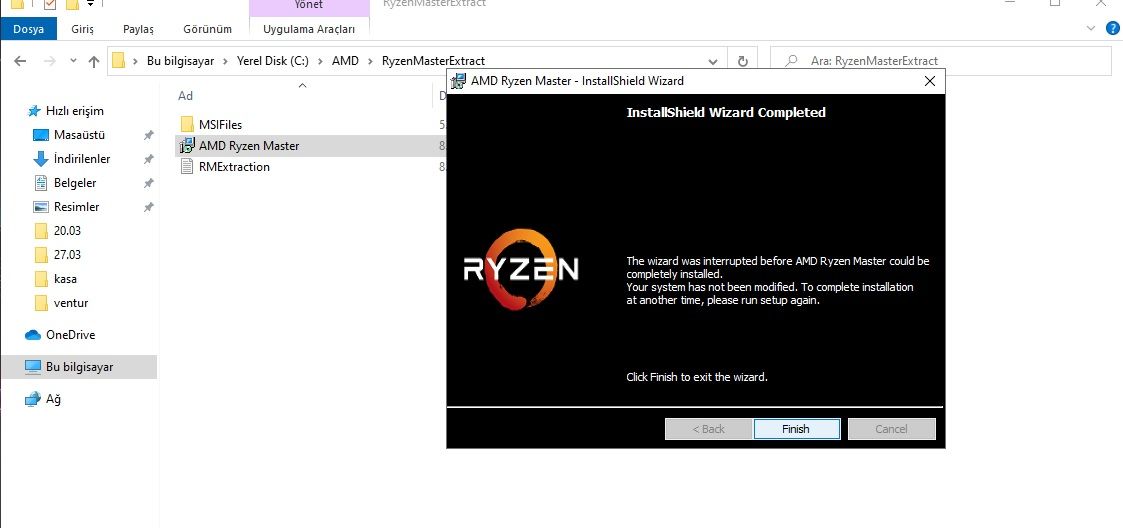Select the RMExtraction text file
This screenshot has width=1123, height=528.
click(234, 167)
